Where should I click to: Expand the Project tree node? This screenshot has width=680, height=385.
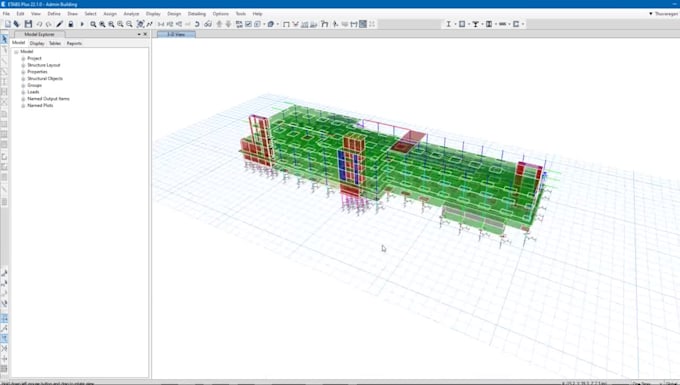(23, 59)
